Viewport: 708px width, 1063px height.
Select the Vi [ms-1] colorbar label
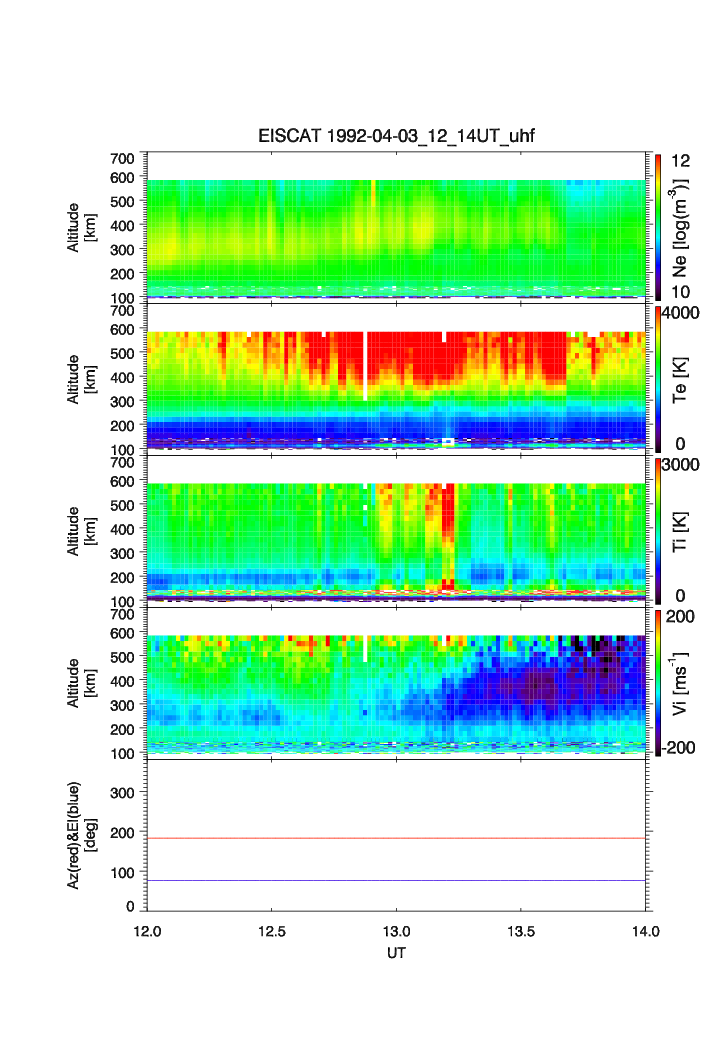coord(680,683)
